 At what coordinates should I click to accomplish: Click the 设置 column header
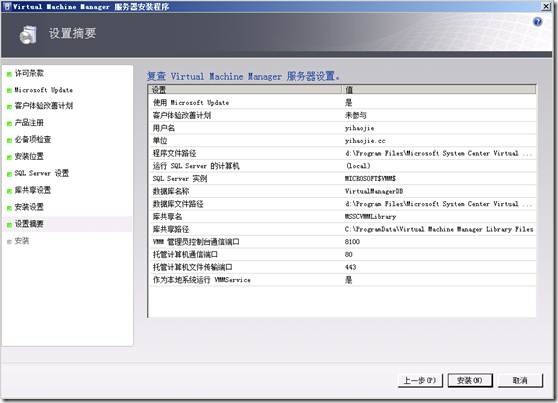[245, 89]
